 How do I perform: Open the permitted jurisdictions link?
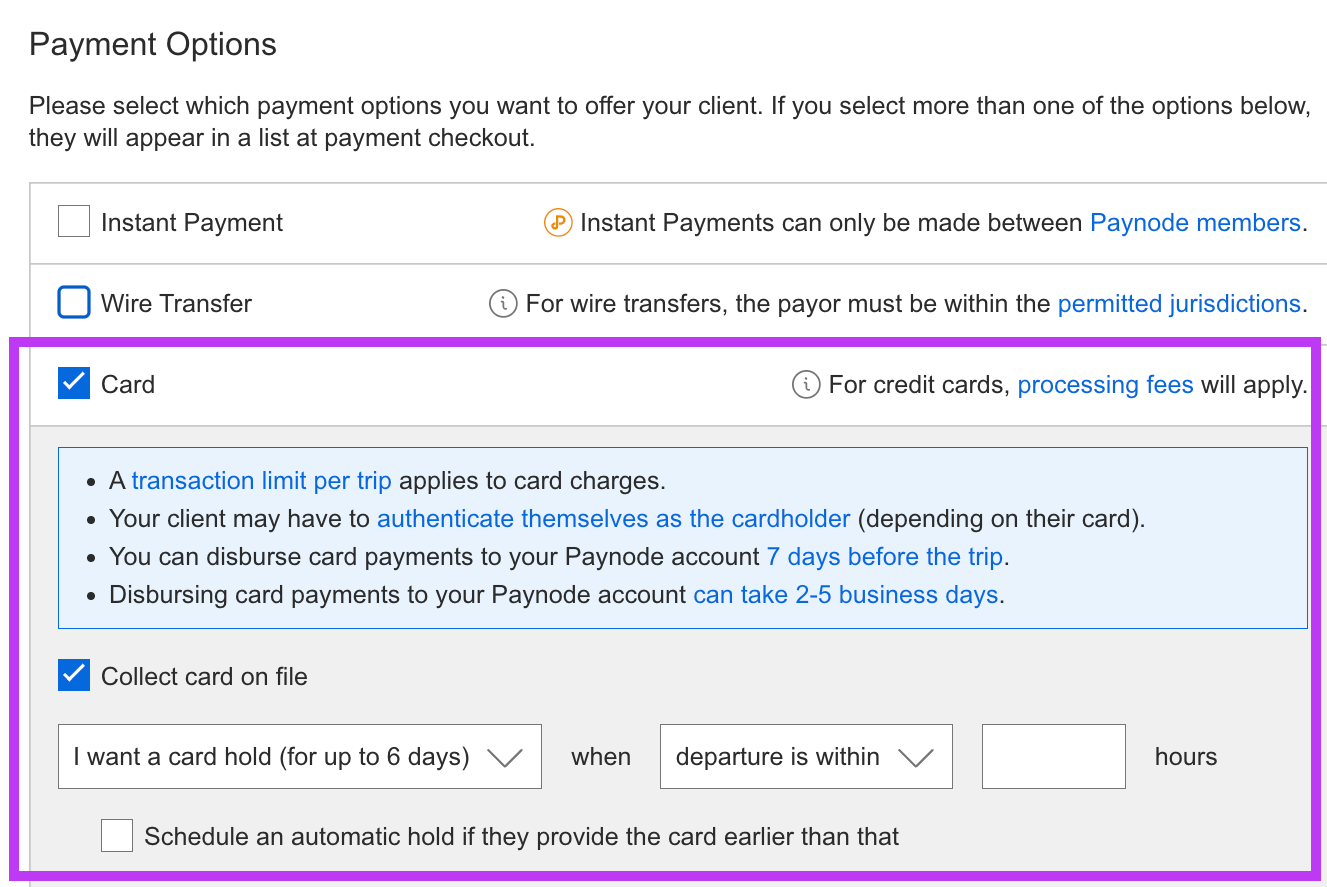click(x=1179, y=304)
